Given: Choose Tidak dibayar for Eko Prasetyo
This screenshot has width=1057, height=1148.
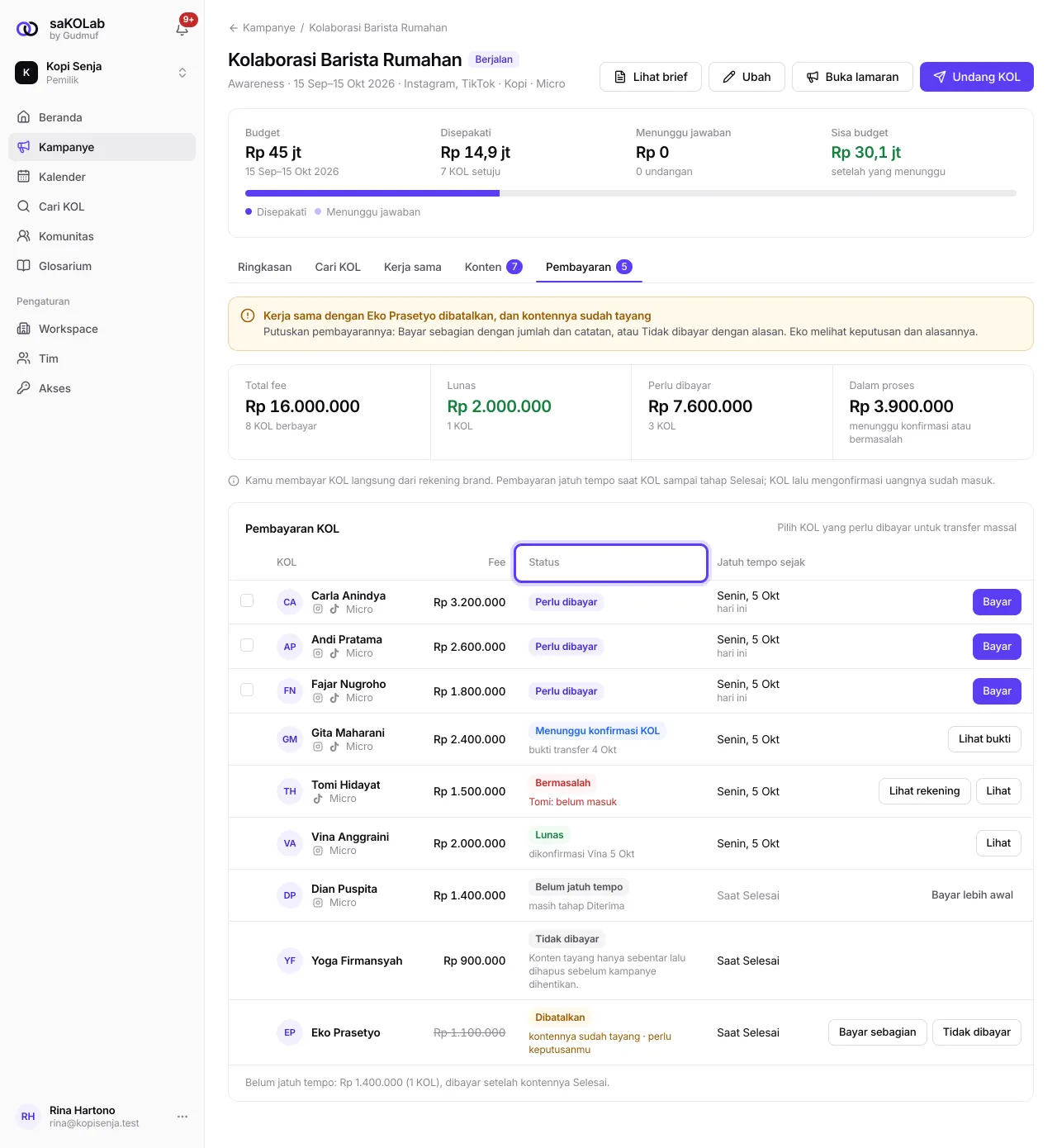Looking at the screenshot, I should [977, 1032].
